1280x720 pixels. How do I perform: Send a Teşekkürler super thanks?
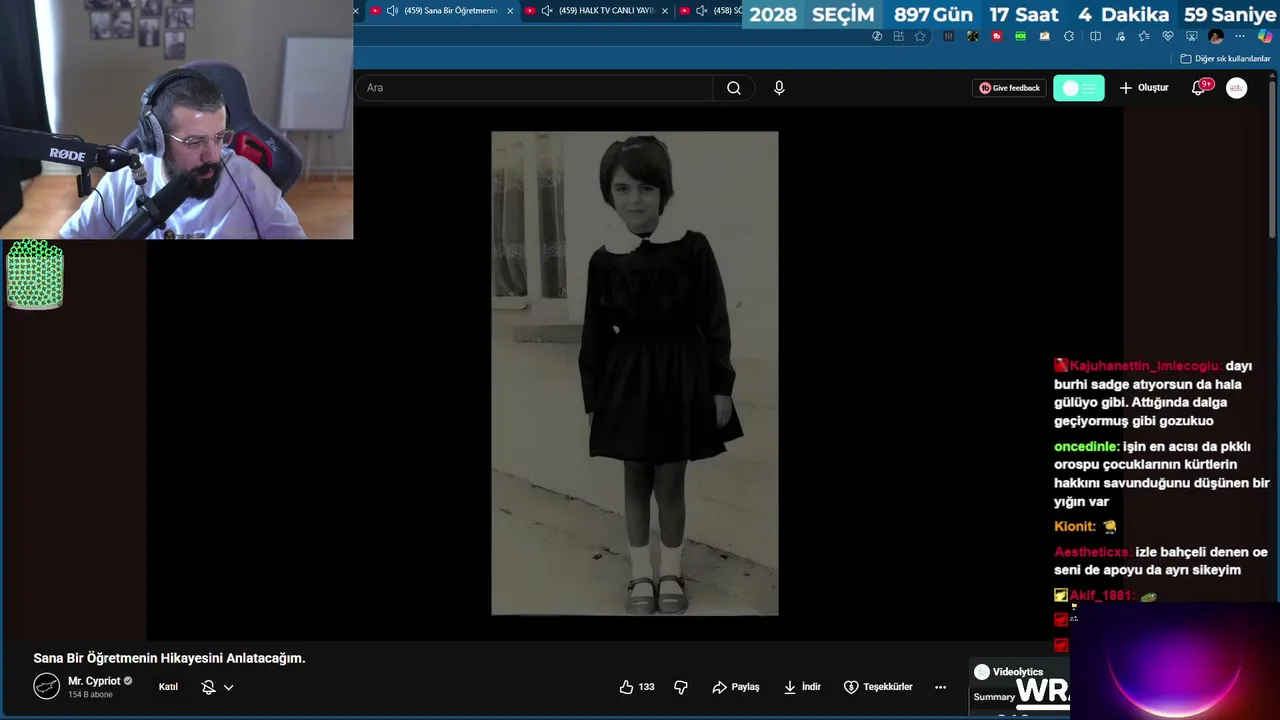[x=878, y=687]
